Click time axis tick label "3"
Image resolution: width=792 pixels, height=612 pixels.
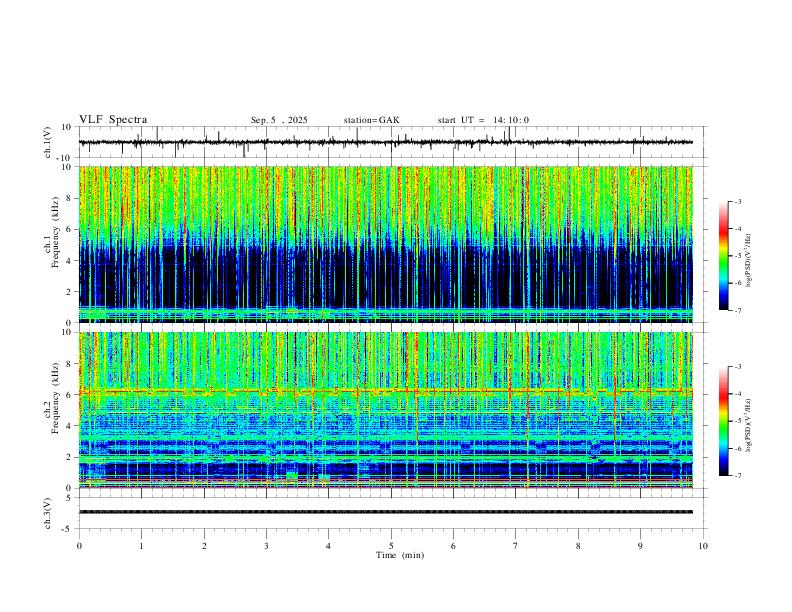pyautogui.click(x=266, y=546)
